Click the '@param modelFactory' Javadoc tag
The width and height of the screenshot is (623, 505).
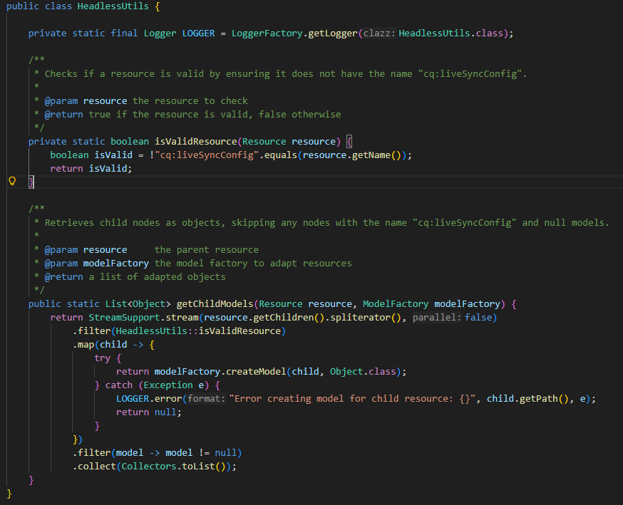97,263
